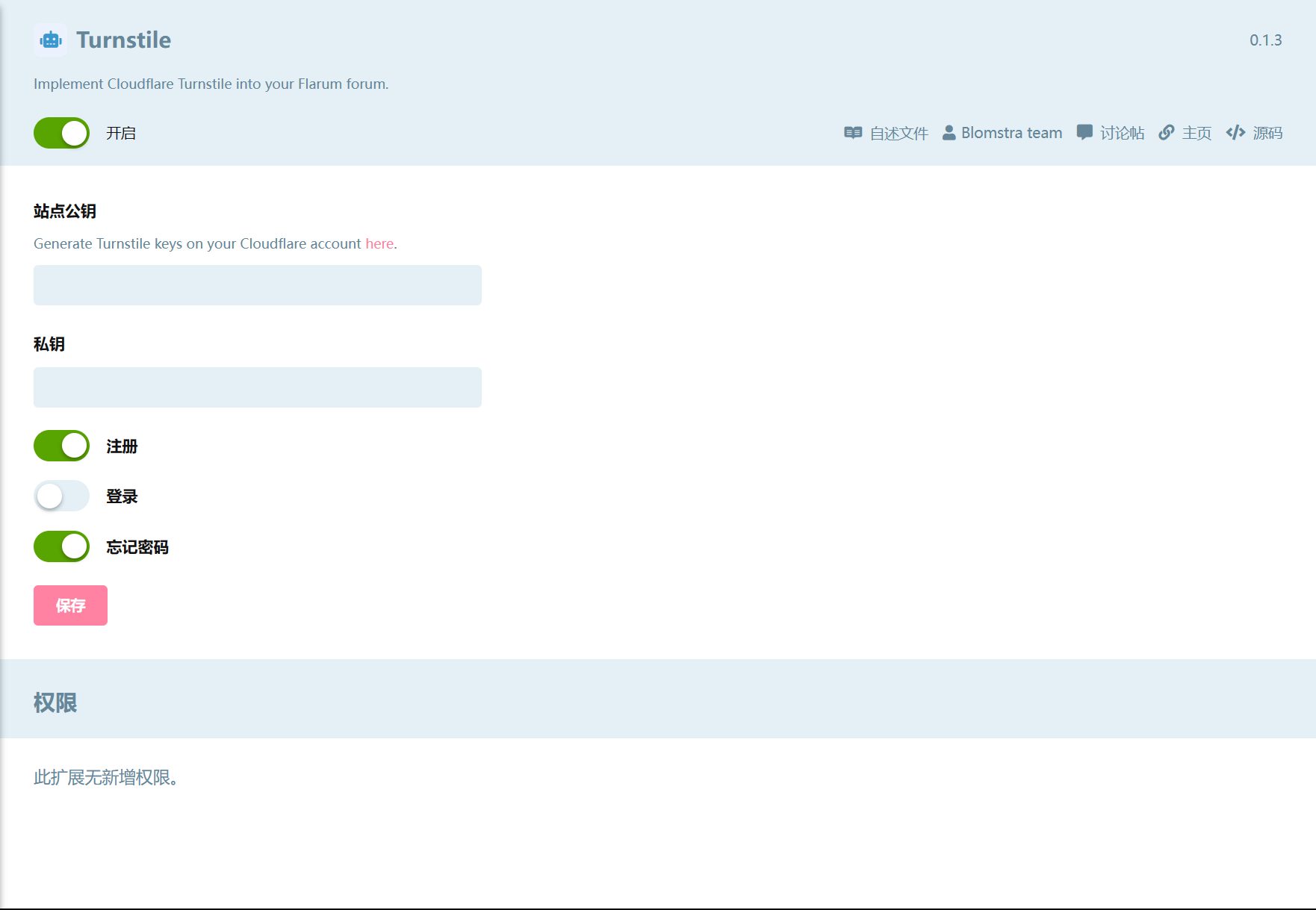Open the Blomstra team author link

point(1002,133)
